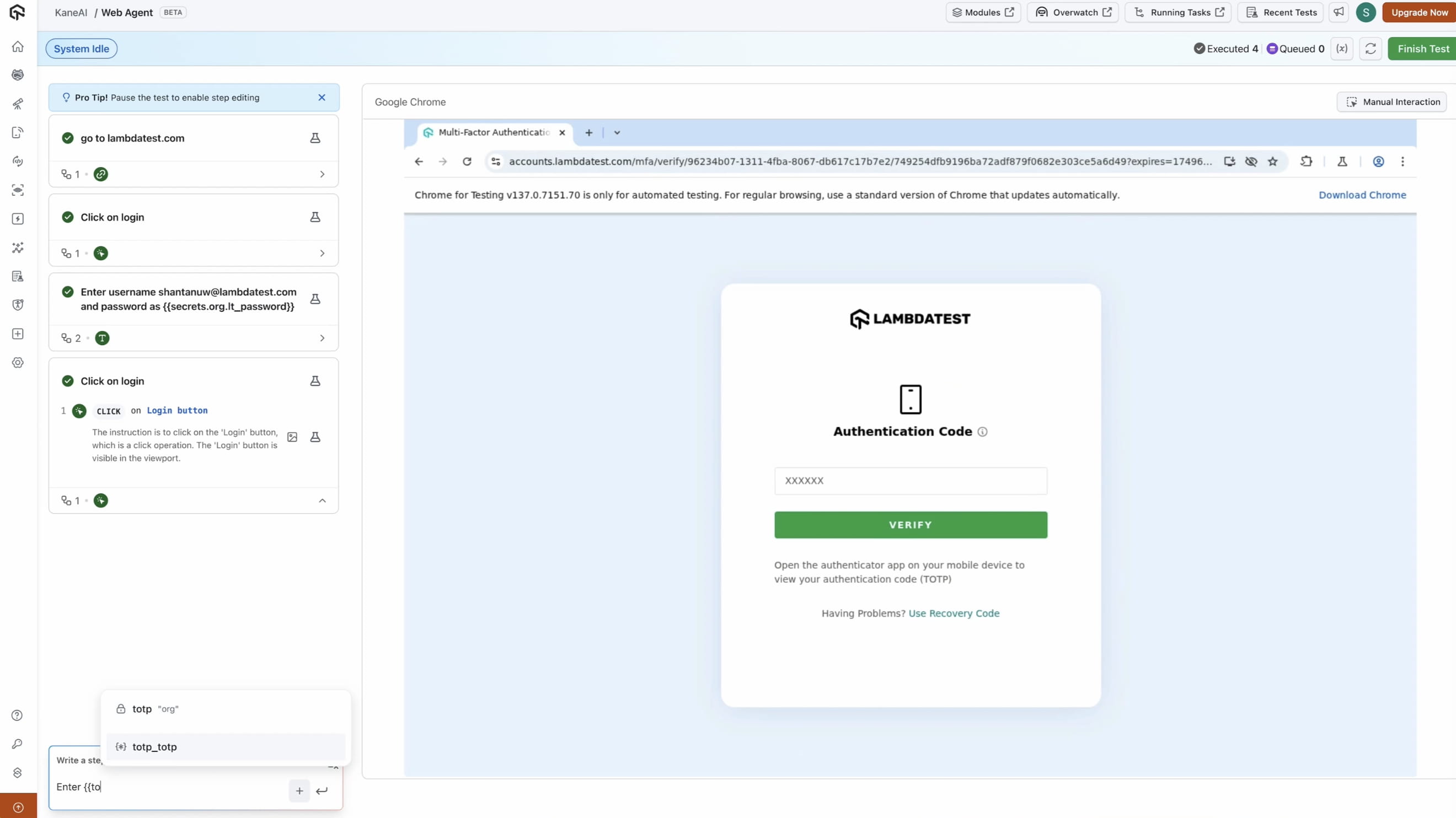The image size is (1456, 818).
Task: Click the Manual Interaction button
Action: pyautogui.click(x=1391, y=101)
